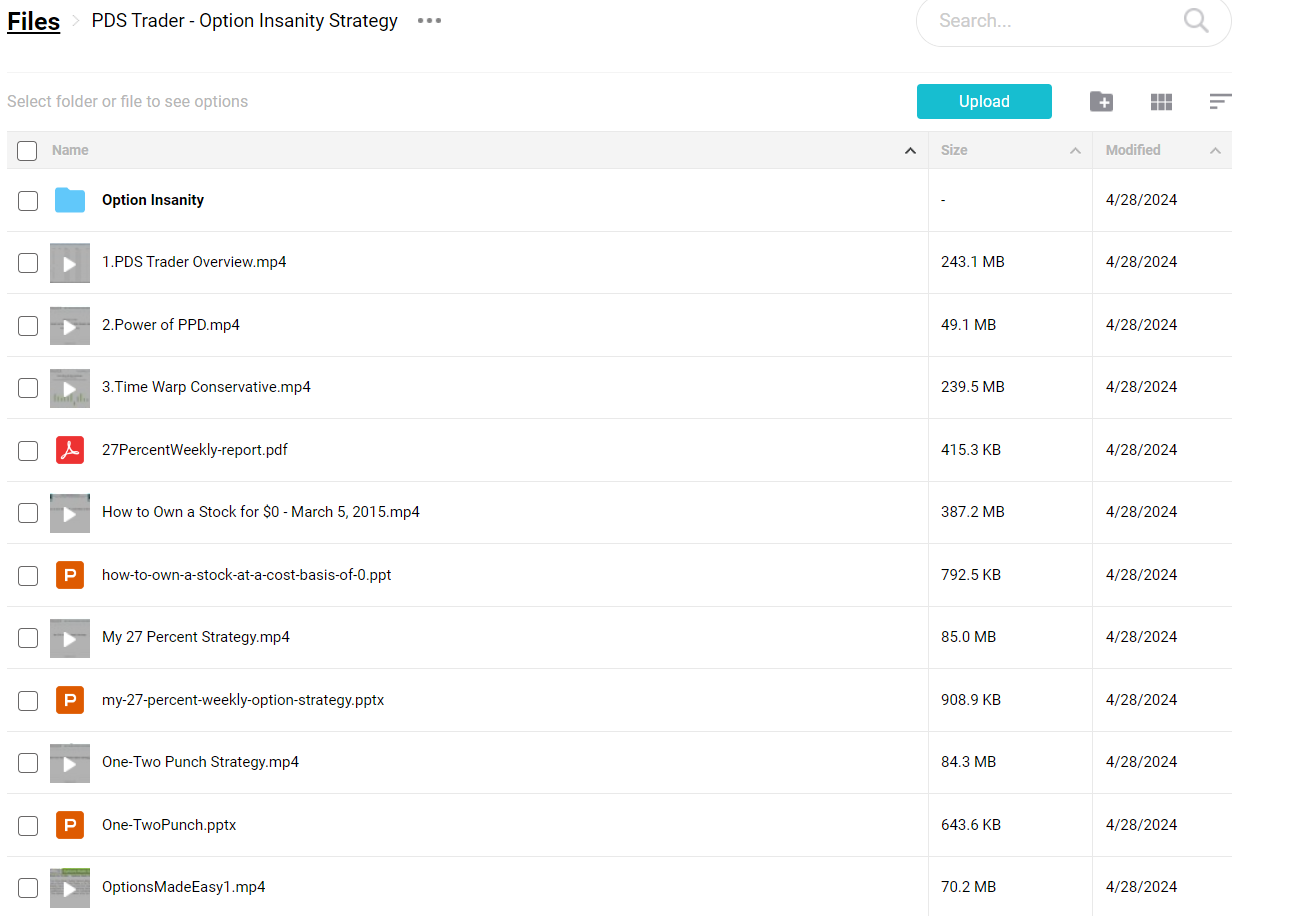Check the box for My 27 Percent Strategy.mp4
Viewport: 1300px width, 916px height.
click(x=28, y=638)
